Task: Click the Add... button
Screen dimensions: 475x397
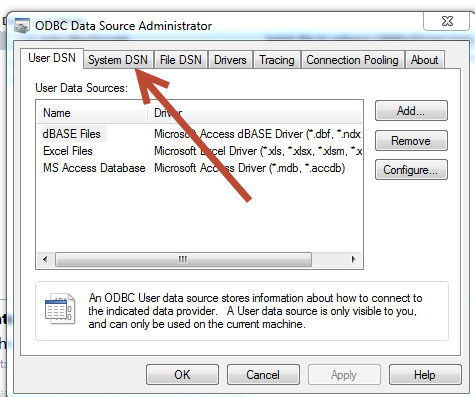Action: tap(411, 111)
